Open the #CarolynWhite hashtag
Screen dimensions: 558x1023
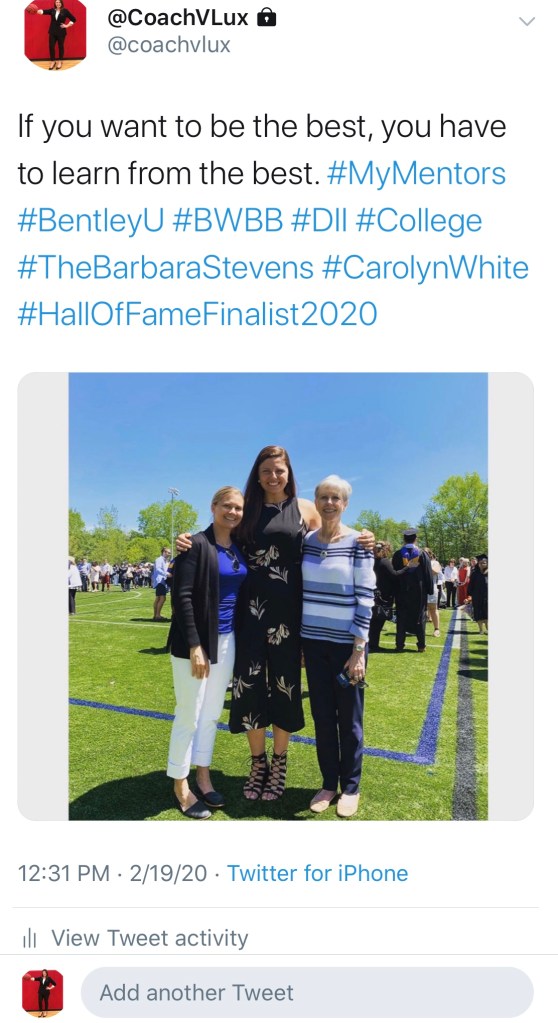(425, 268)
